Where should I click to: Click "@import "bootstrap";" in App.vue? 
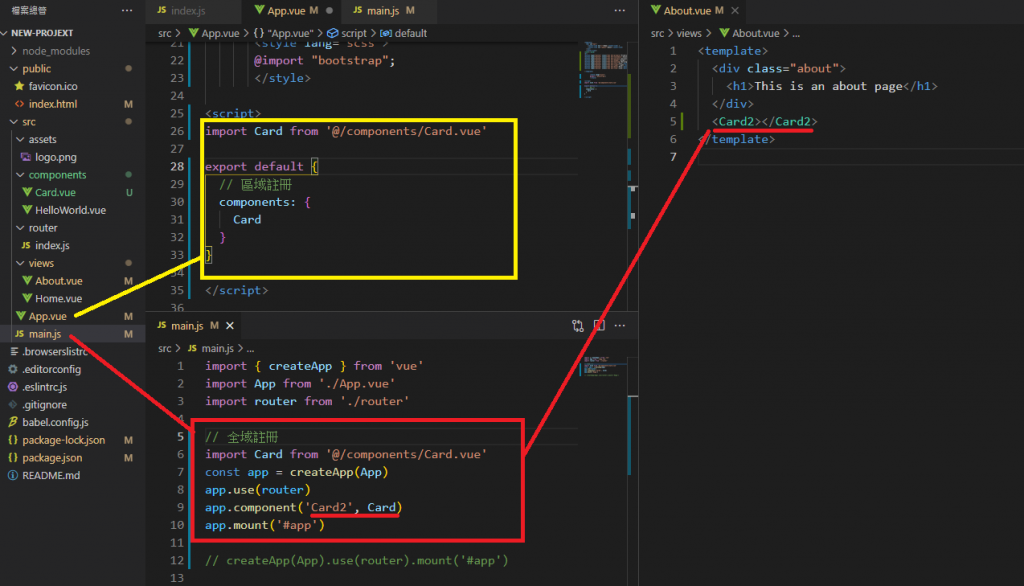coord(325,60)
